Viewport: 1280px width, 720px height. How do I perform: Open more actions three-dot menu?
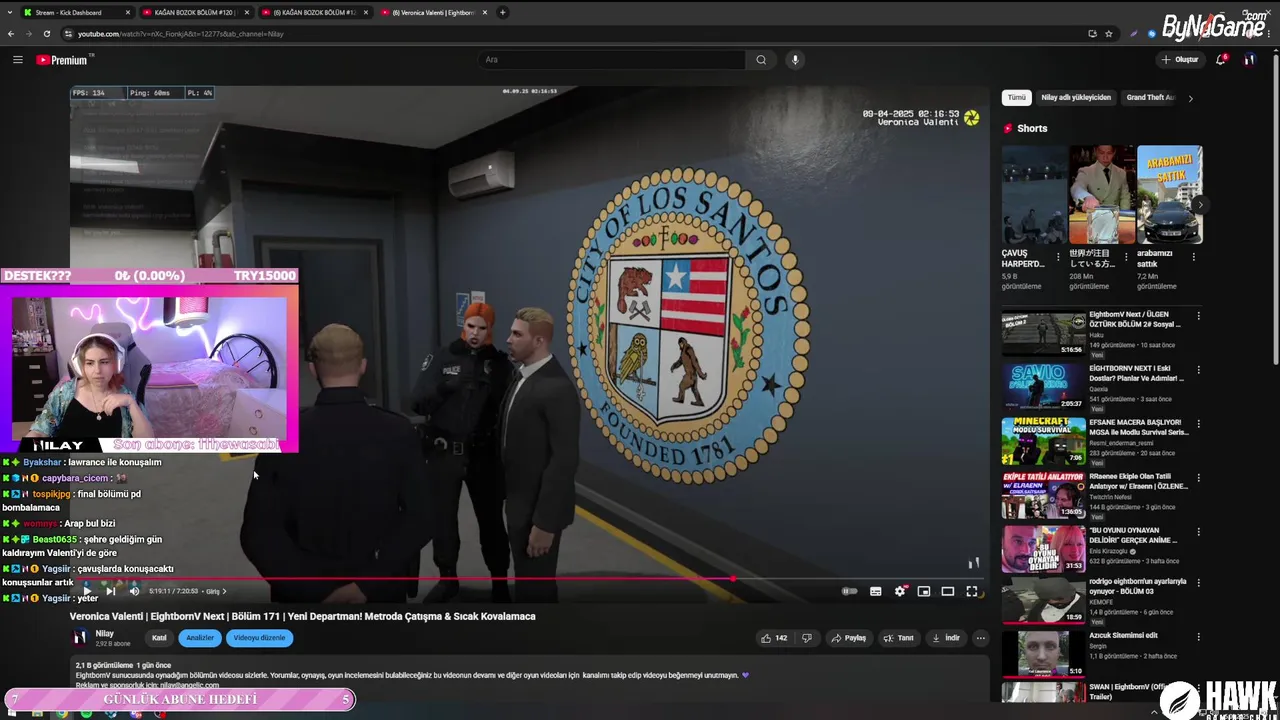[x=981, y=638]
